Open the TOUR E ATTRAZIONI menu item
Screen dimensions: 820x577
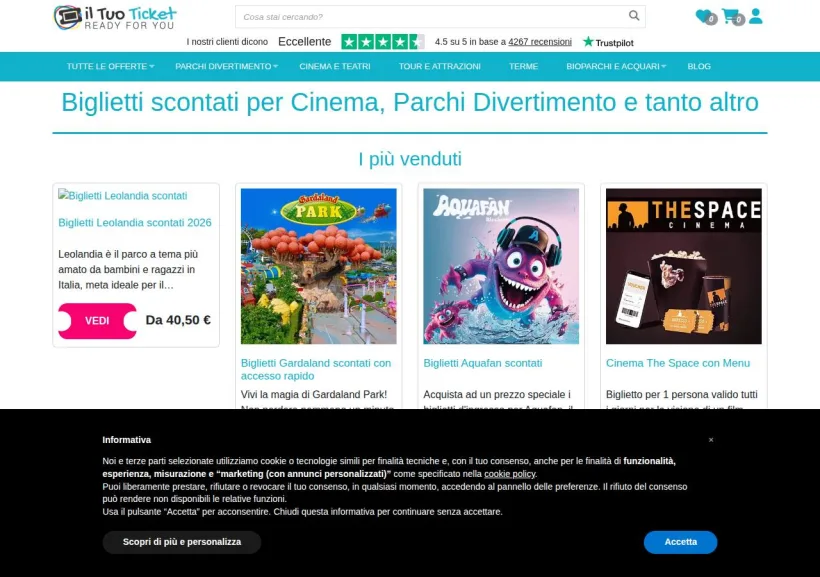439,66
